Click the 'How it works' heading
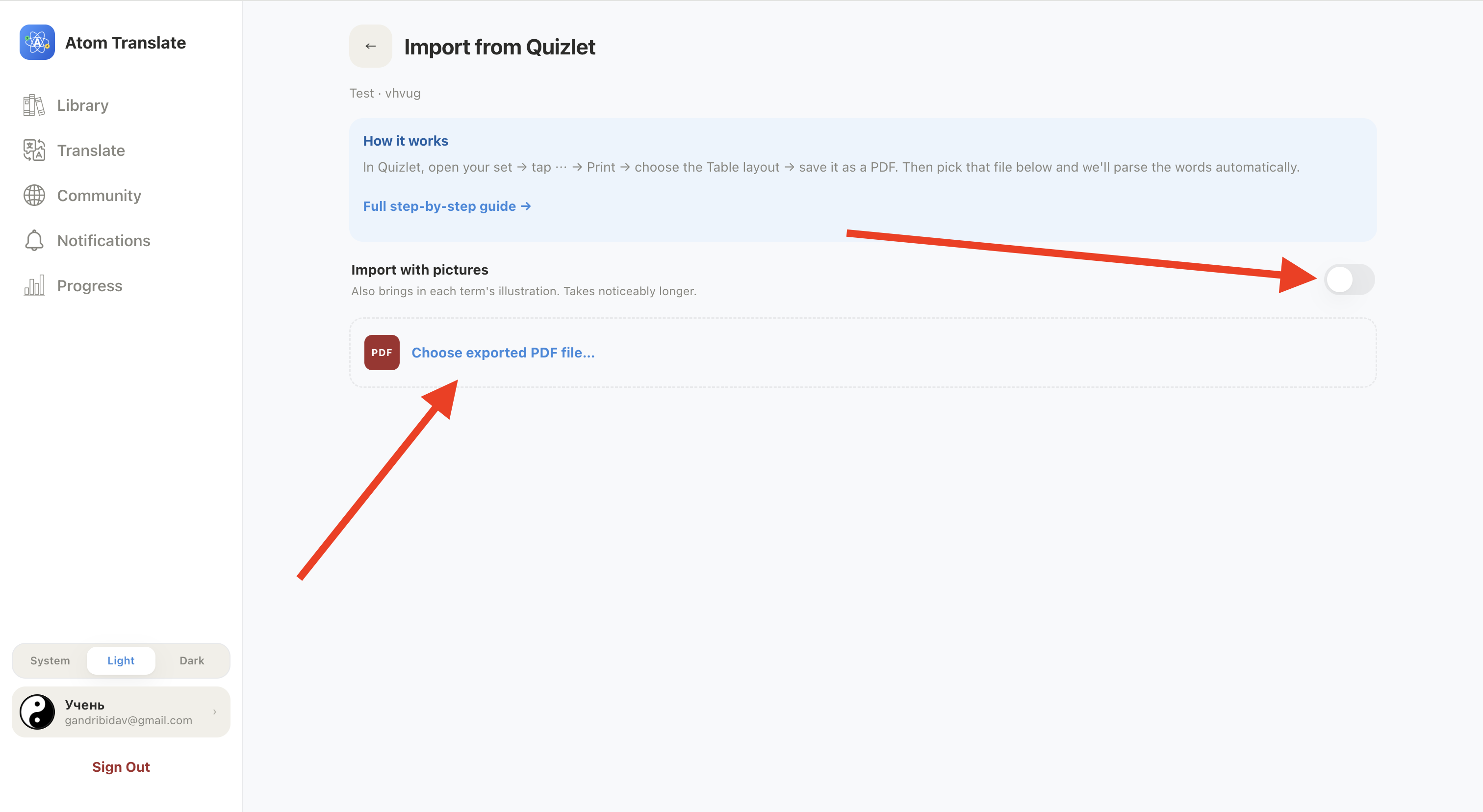 405,141
